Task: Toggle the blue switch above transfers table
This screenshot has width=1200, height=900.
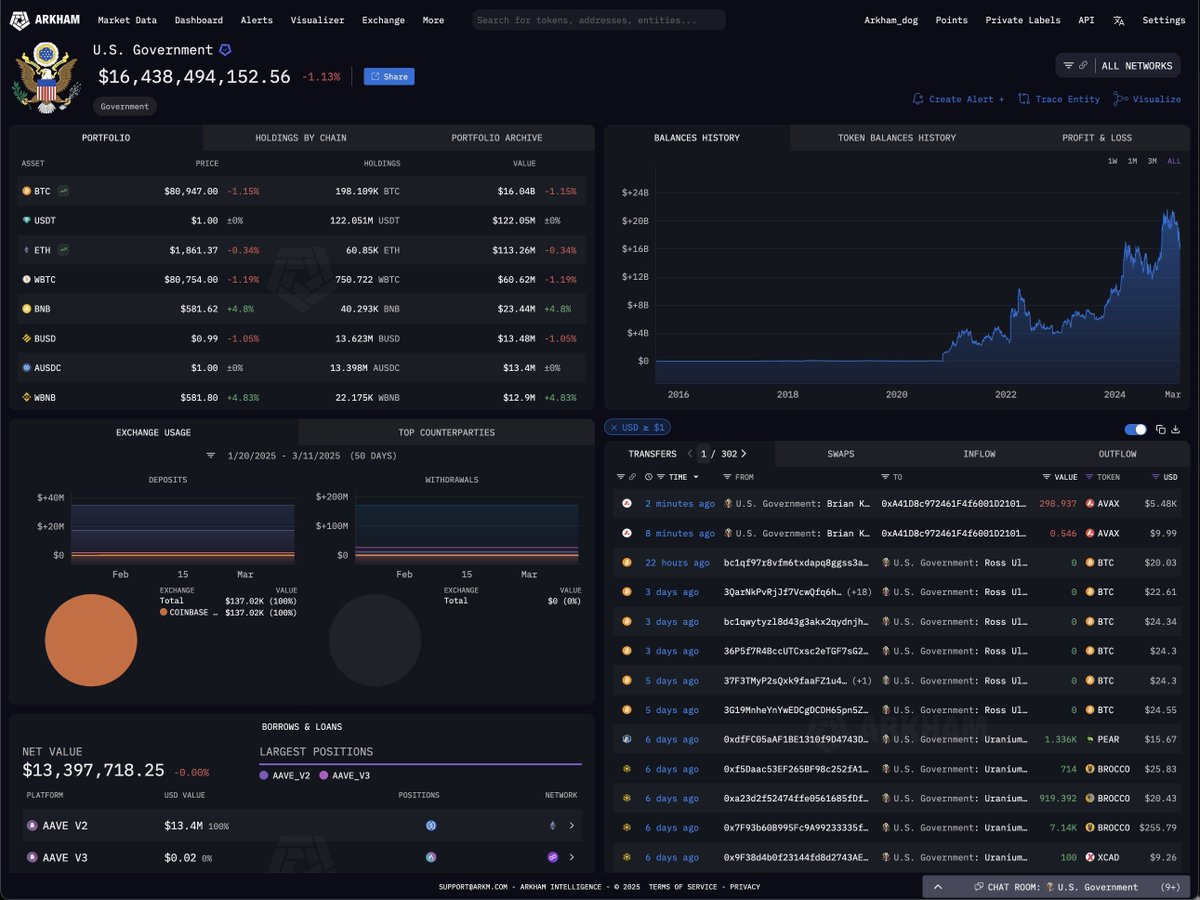Action: [x=1135, y=429]
